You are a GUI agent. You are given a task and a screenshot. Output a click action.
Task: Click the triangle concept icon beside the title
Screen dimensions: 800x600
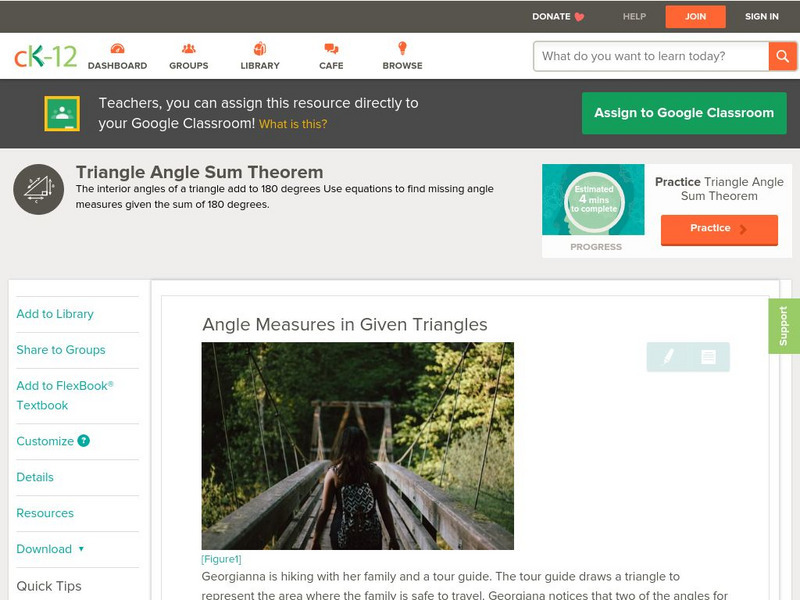point(39,189)
